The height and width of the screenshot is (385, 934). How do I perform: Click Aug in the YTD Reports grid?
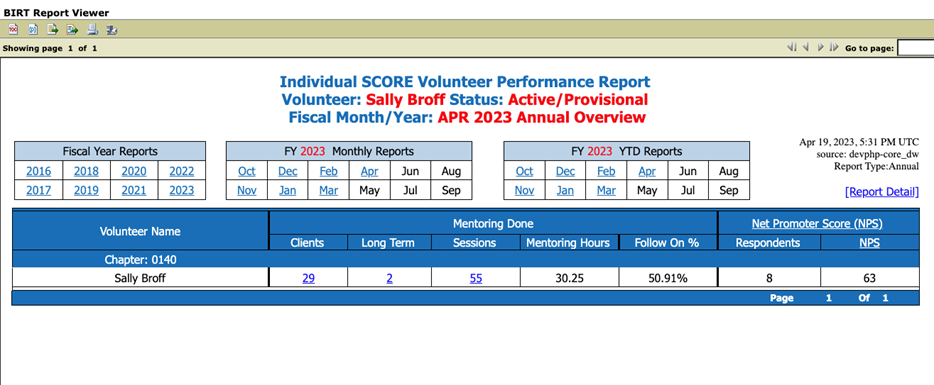pyautogui.click(x=728, y=172)
